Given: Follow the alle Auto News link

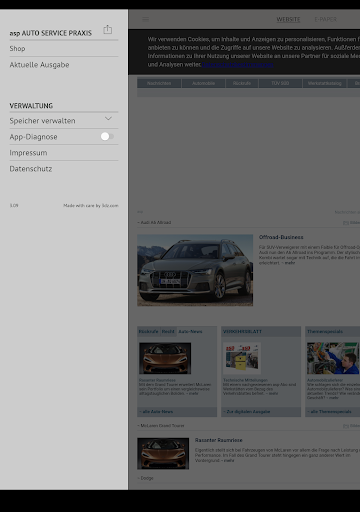Looking at the screenshot, I should 156,412.
